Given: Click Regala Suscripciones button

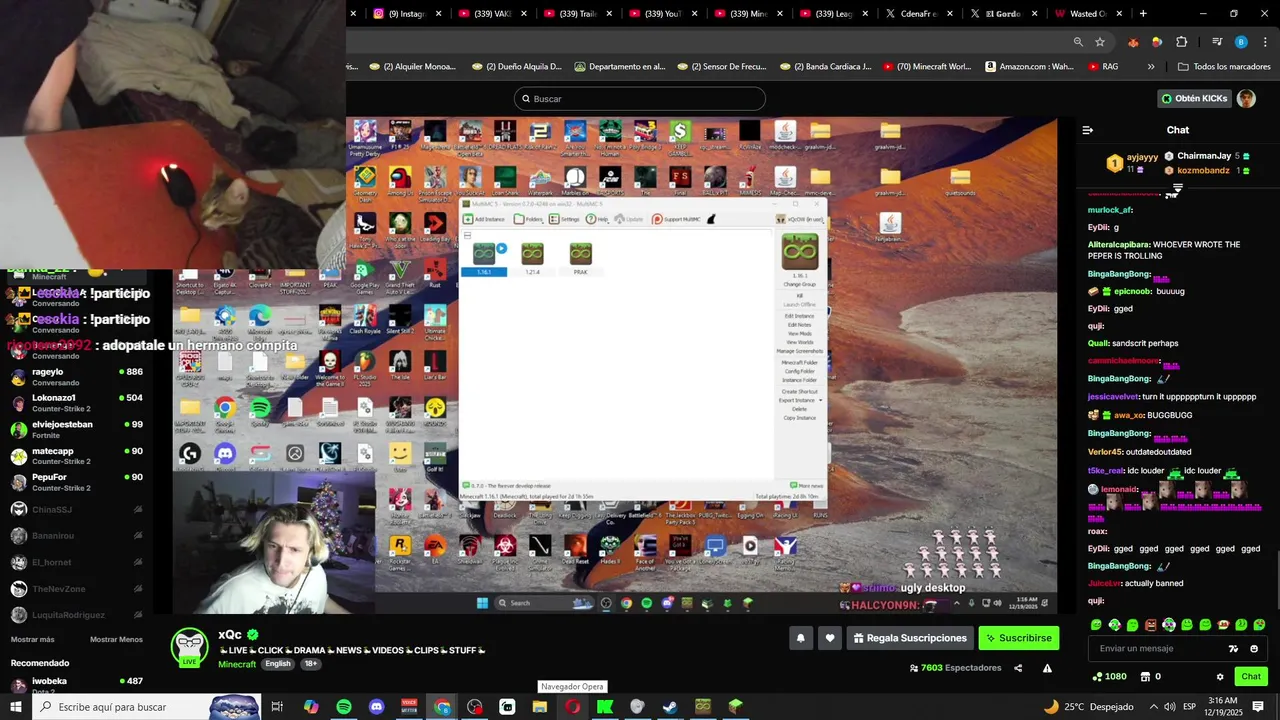Looking at the screenshot, I should coord(910,638).
